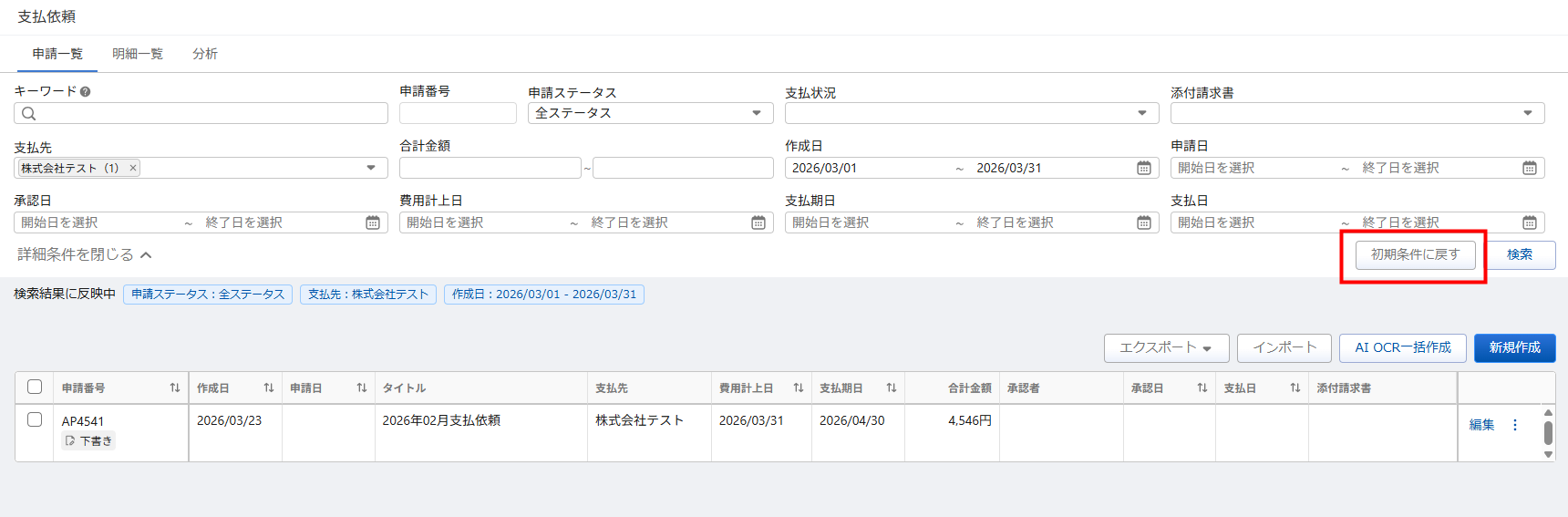Click the 新規作成 button
Image resolution: width=1568 pixels, height=517 pixels.
[x=1514, y=347]
